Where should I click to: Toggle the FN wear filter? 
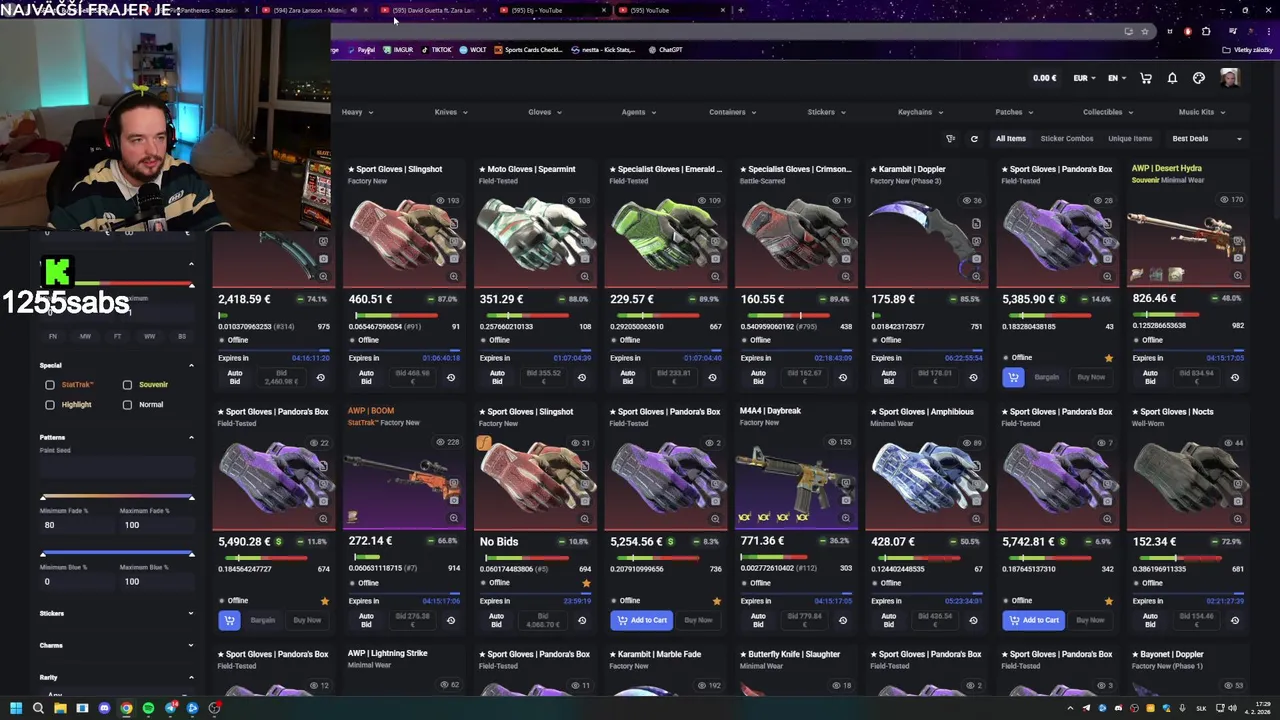pos(53,336)
